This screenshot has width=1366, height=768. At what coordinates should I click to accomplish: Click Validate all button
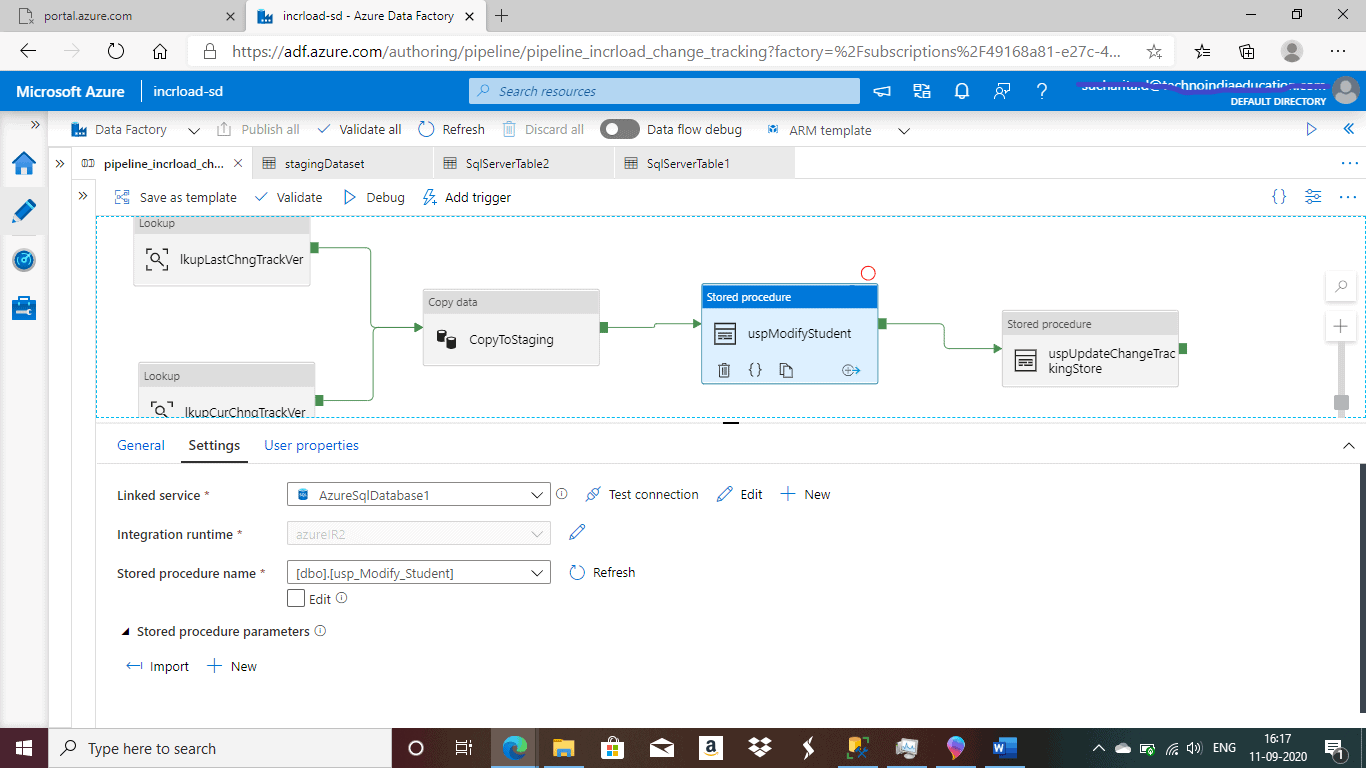tap(359, 129)
